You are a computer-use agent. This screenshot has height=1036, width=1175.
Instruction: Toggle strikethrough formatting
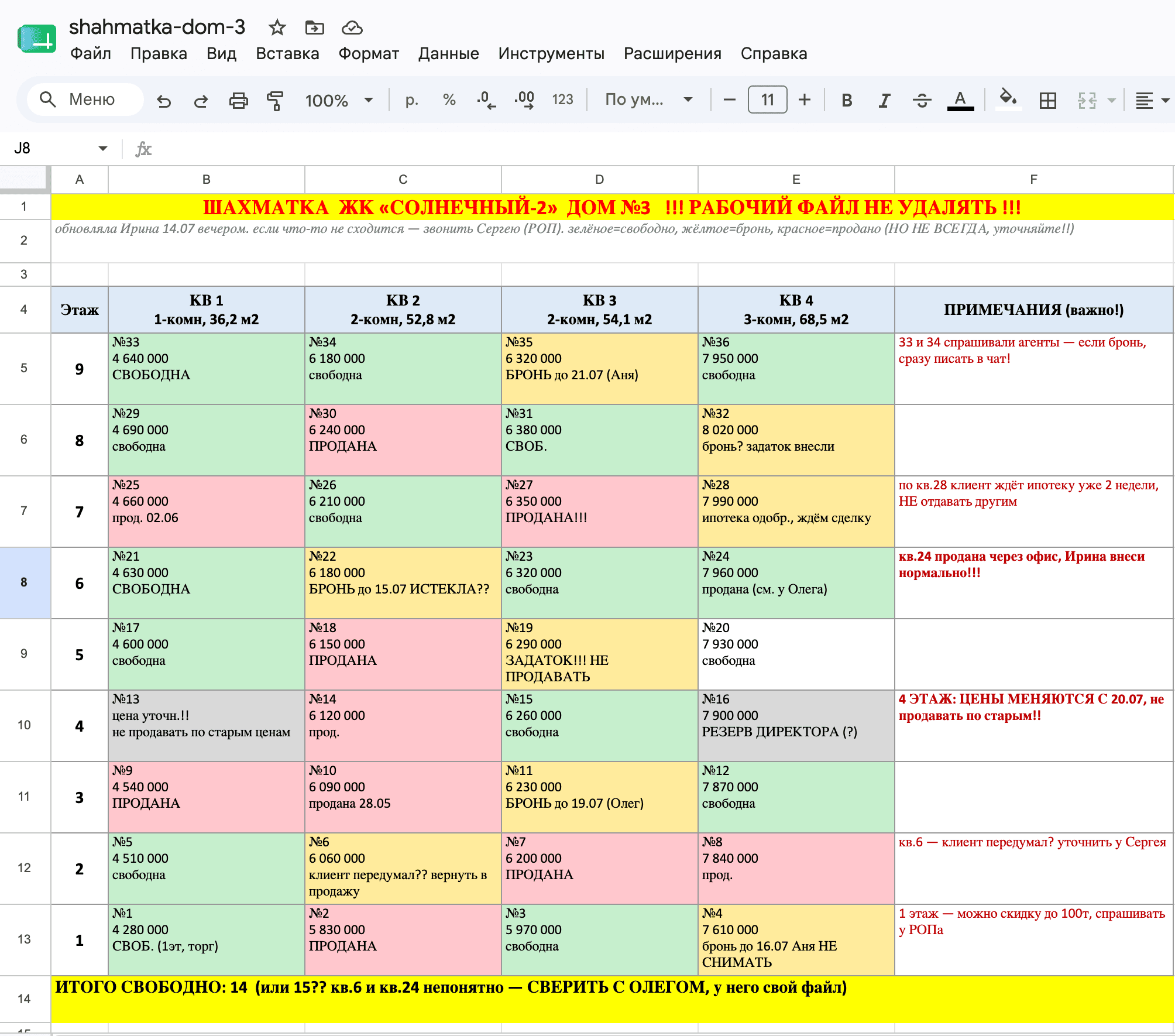pos(922,101)
